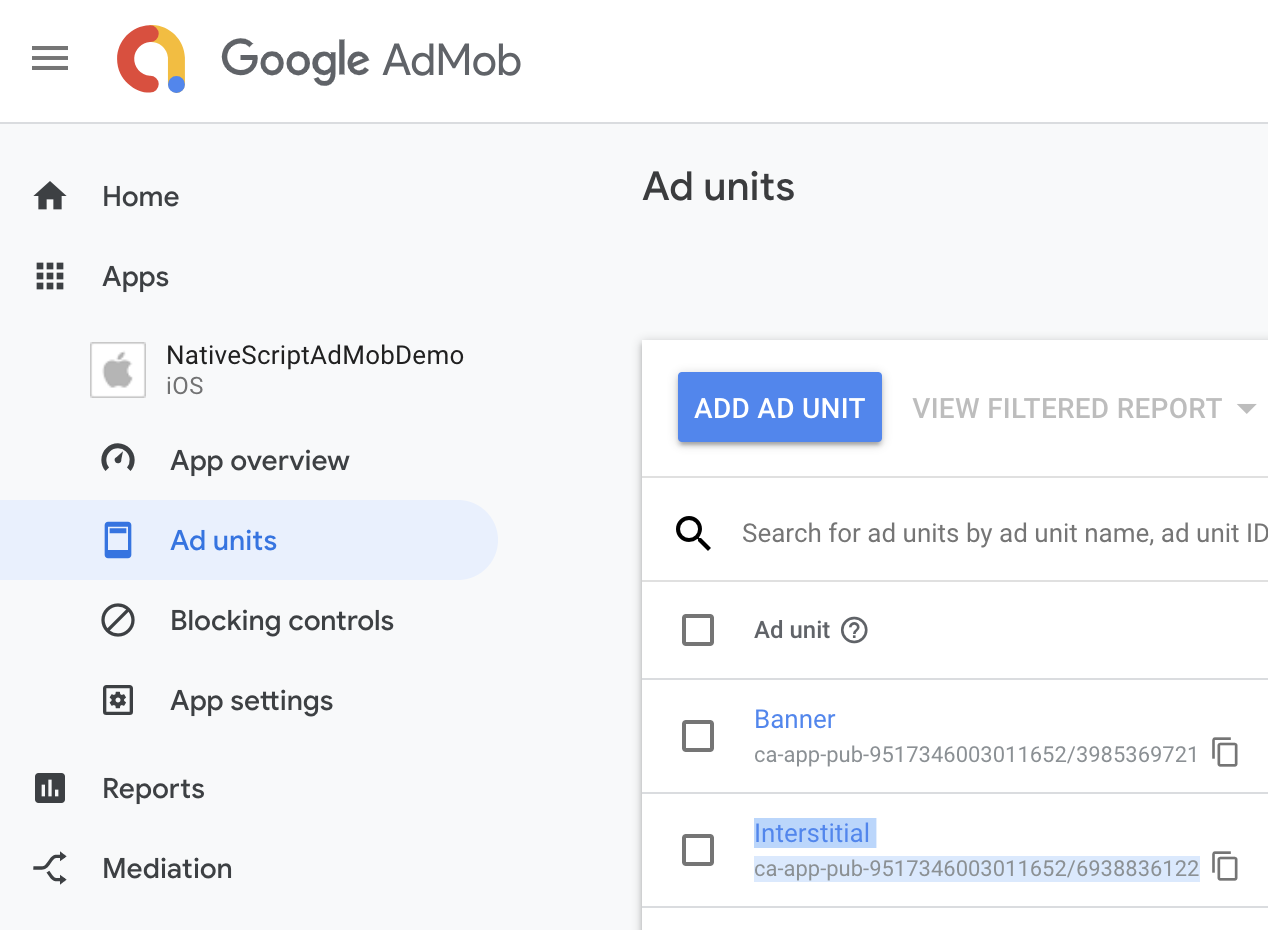Image resolution: width=1268 pixels, height=930 pixels.
Task: Click the Reports bar chart icon
Action: coord(50,788)
